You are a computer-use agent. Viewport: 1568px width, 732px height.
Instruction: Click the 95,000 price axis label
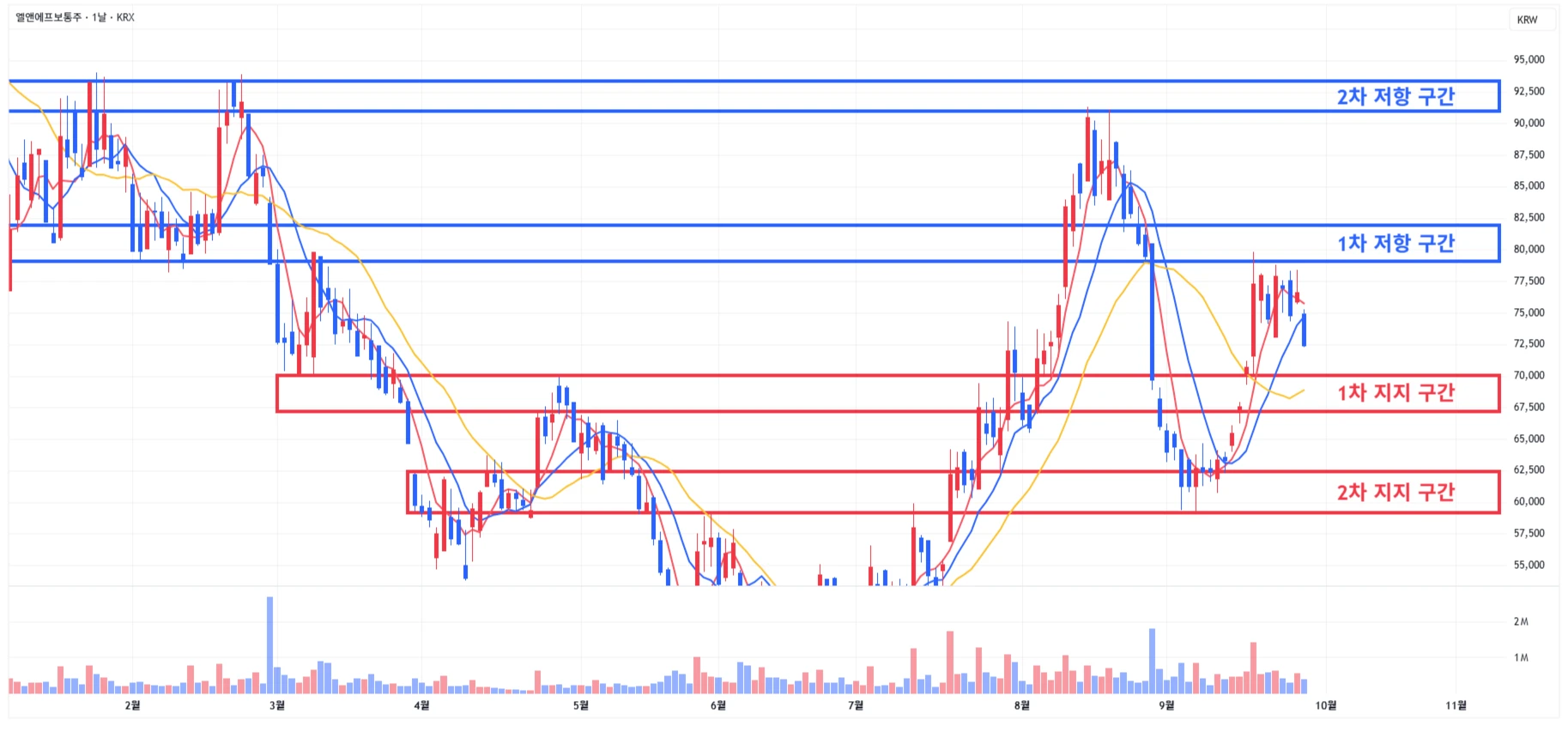coord(1529,60)
